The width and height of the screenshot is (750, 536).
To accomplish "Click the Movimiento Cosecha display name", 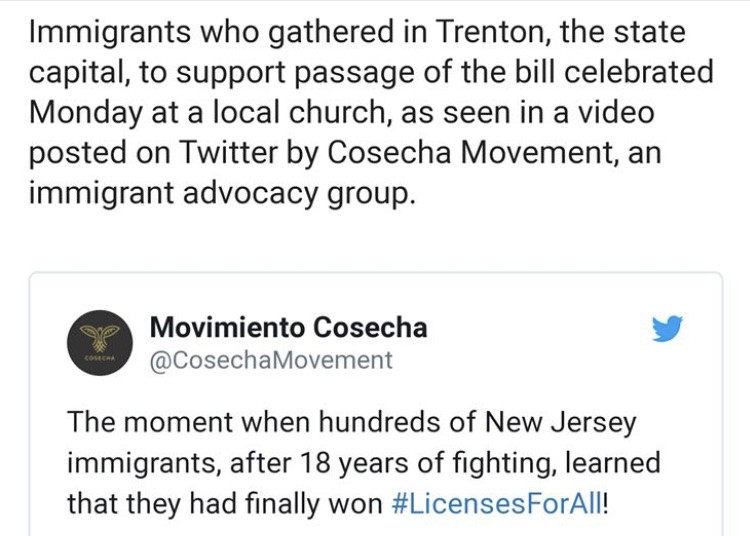I will [x=288, y=327].
